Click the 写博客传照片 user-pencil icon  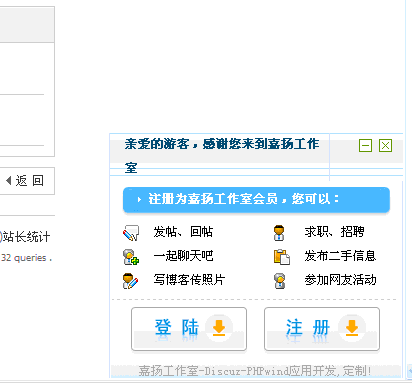131,281
